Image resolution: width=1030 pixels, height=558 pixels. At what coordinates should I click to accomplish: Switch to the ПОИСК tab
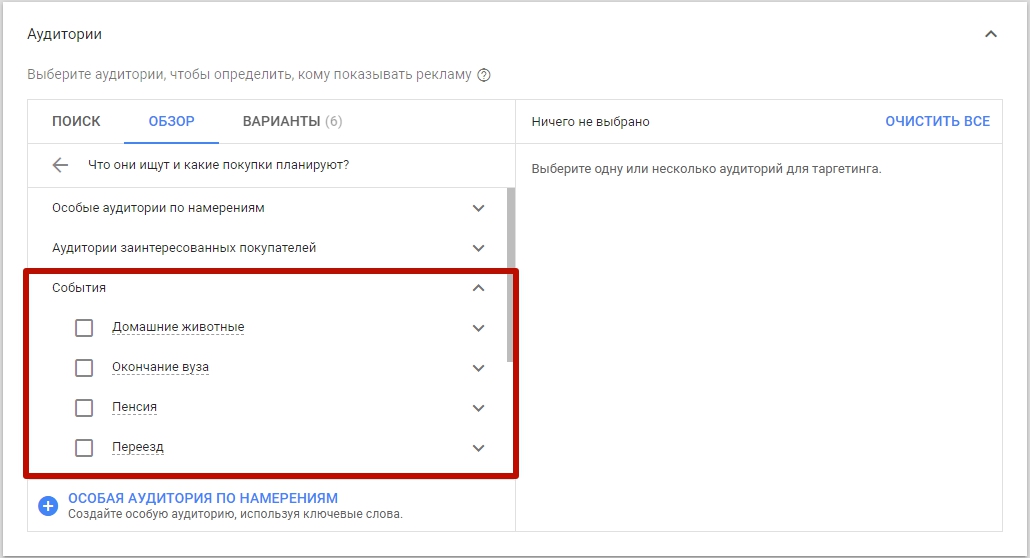pos(76,122)
